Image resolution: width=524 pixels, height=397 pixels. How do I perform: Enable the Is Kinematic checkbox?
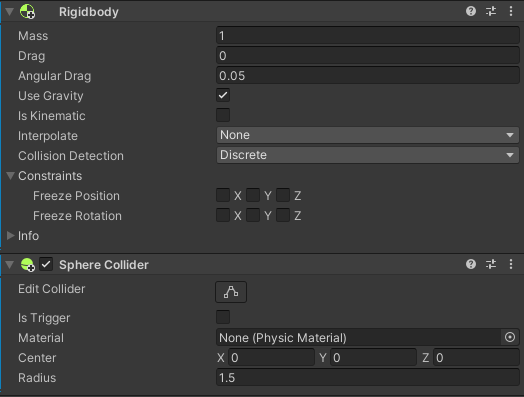(x=223, y=115)
